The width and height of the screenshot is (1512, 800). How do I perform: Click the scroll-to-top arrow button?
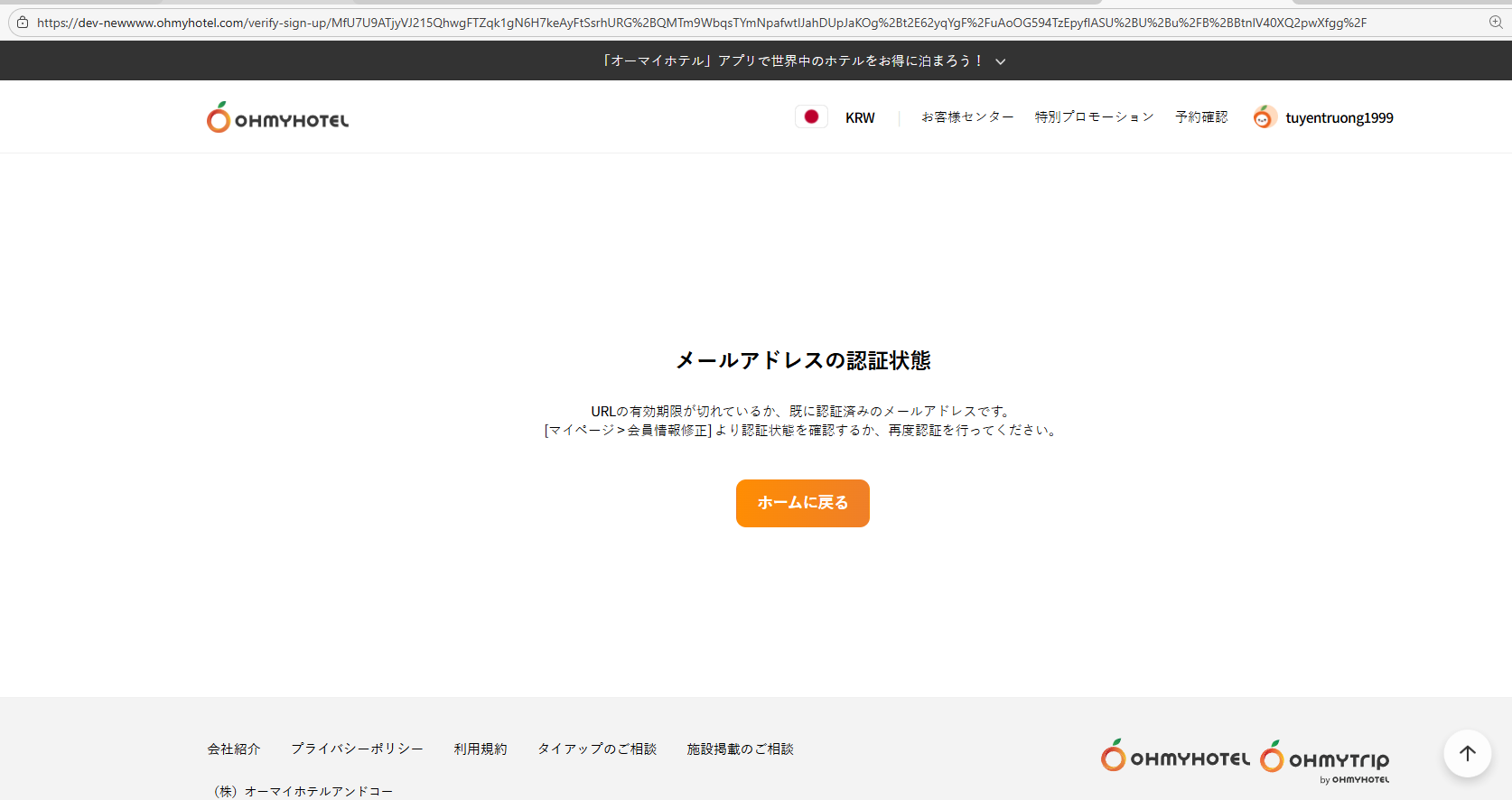pos(1467,753)
